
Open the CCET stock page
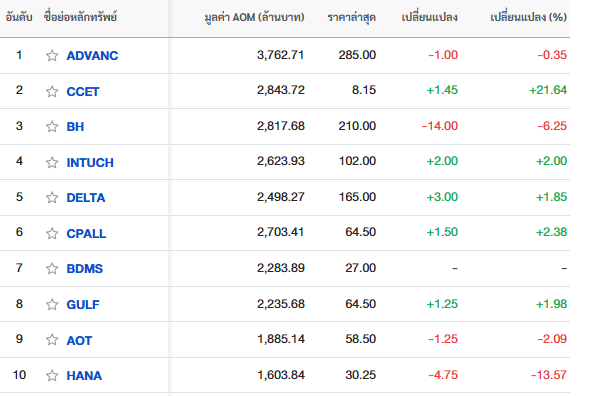pos(83,92)
